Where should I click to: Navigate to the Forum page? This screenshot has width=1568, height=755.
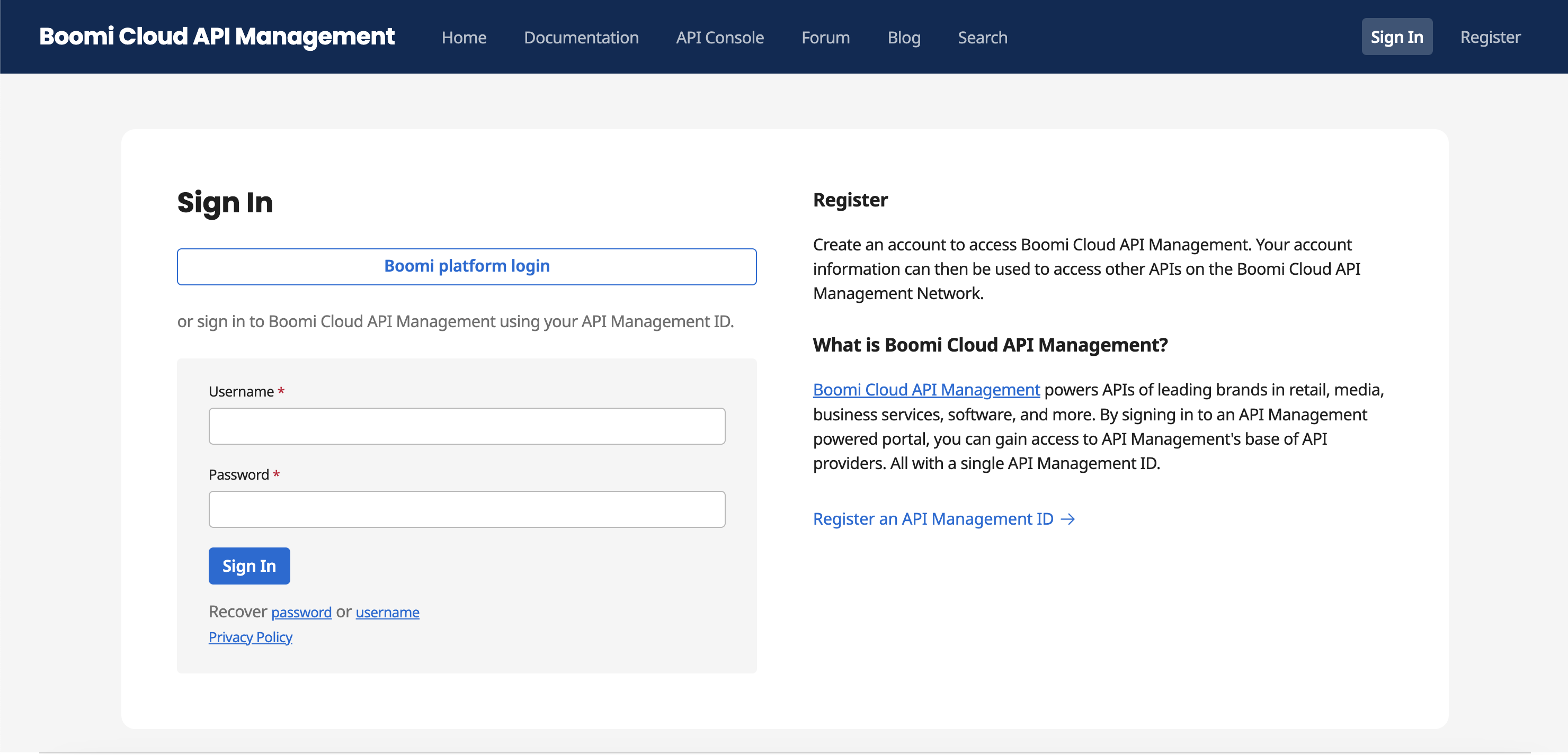click(x=825, y=38)
